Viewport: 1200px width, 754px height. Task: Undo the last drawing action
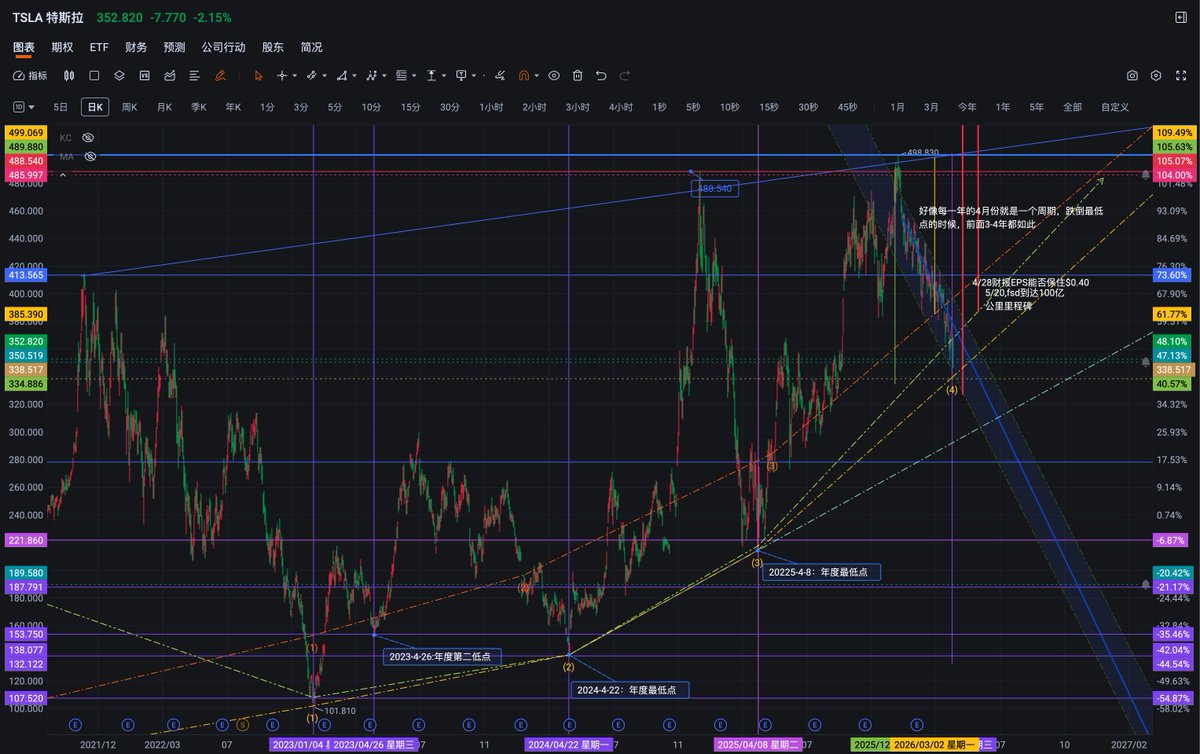click(x=601, y=75)
